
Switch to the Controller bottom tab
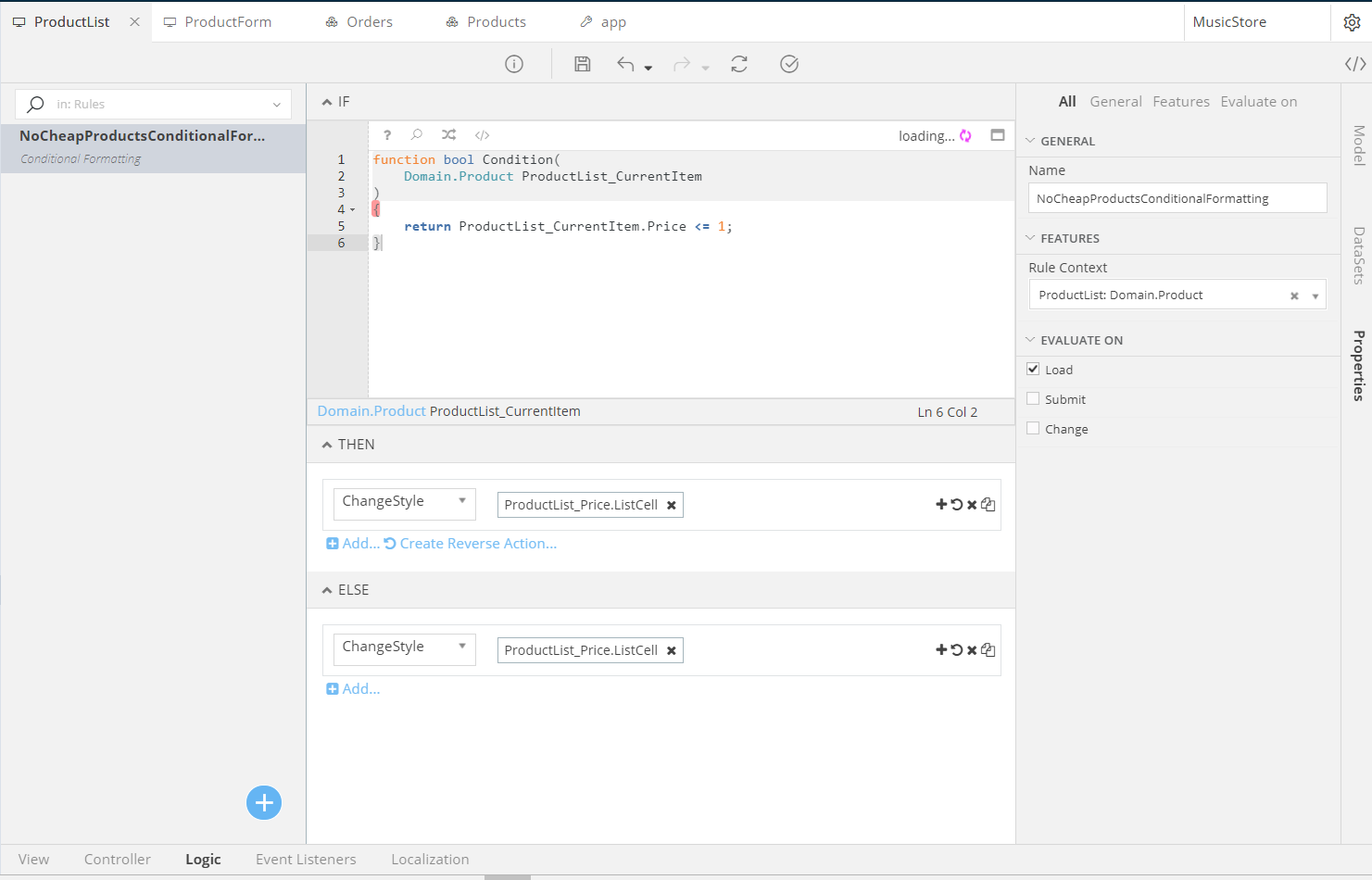click(117, 860)
